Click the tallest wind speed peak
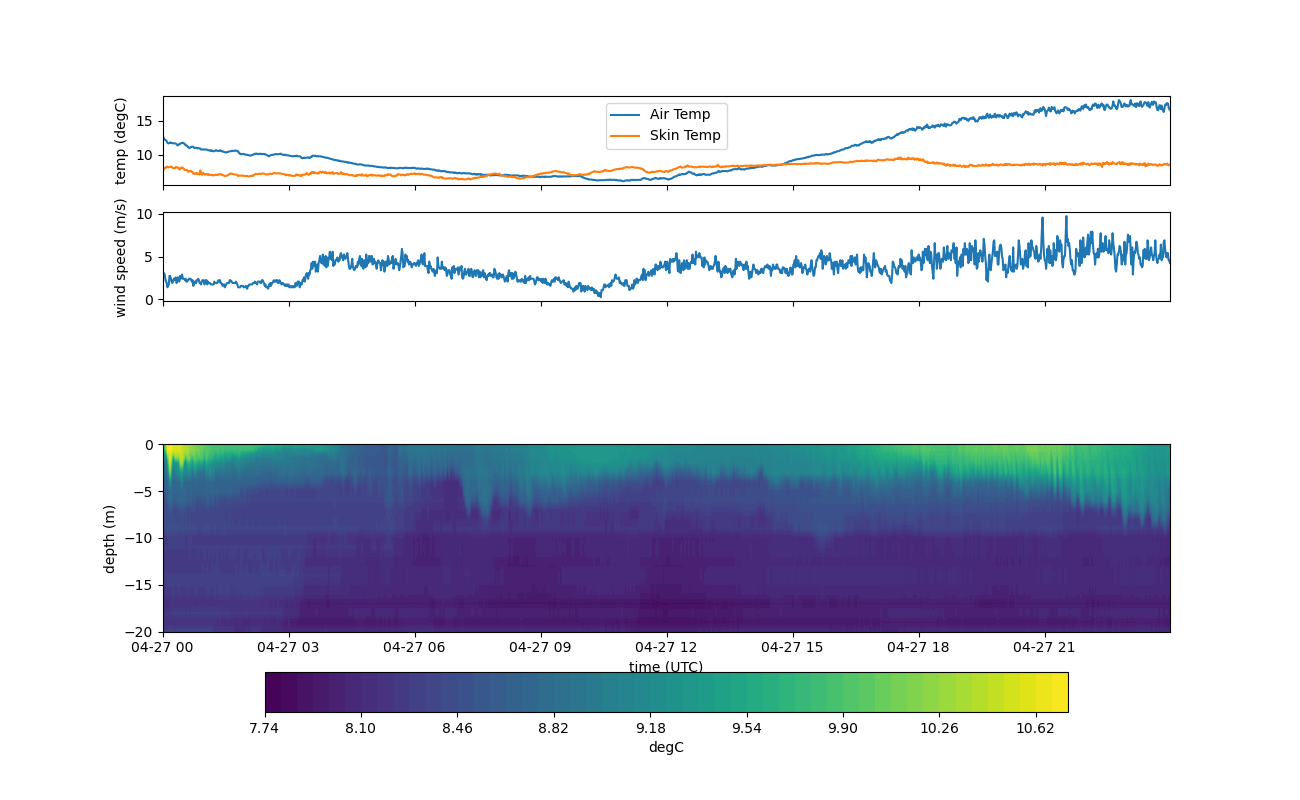 [1066, 218]
